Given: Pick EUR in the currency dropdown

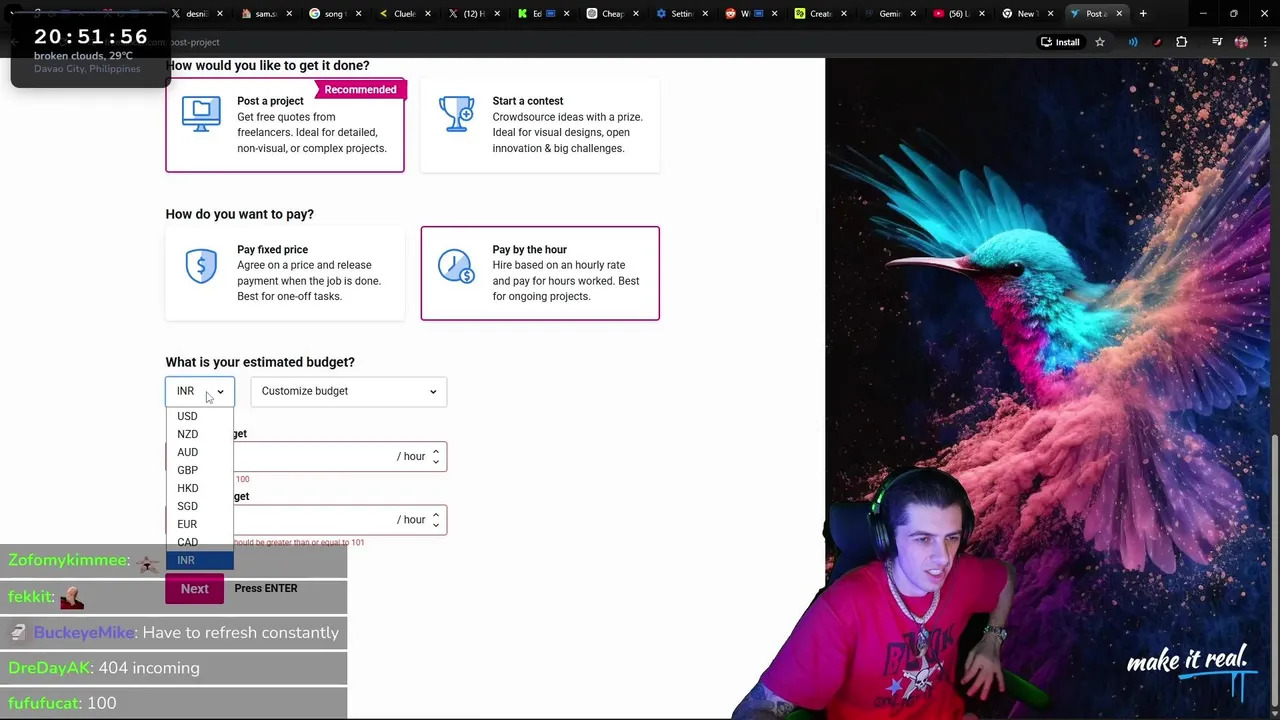Looking at the screenshot, I should [199, 524].
